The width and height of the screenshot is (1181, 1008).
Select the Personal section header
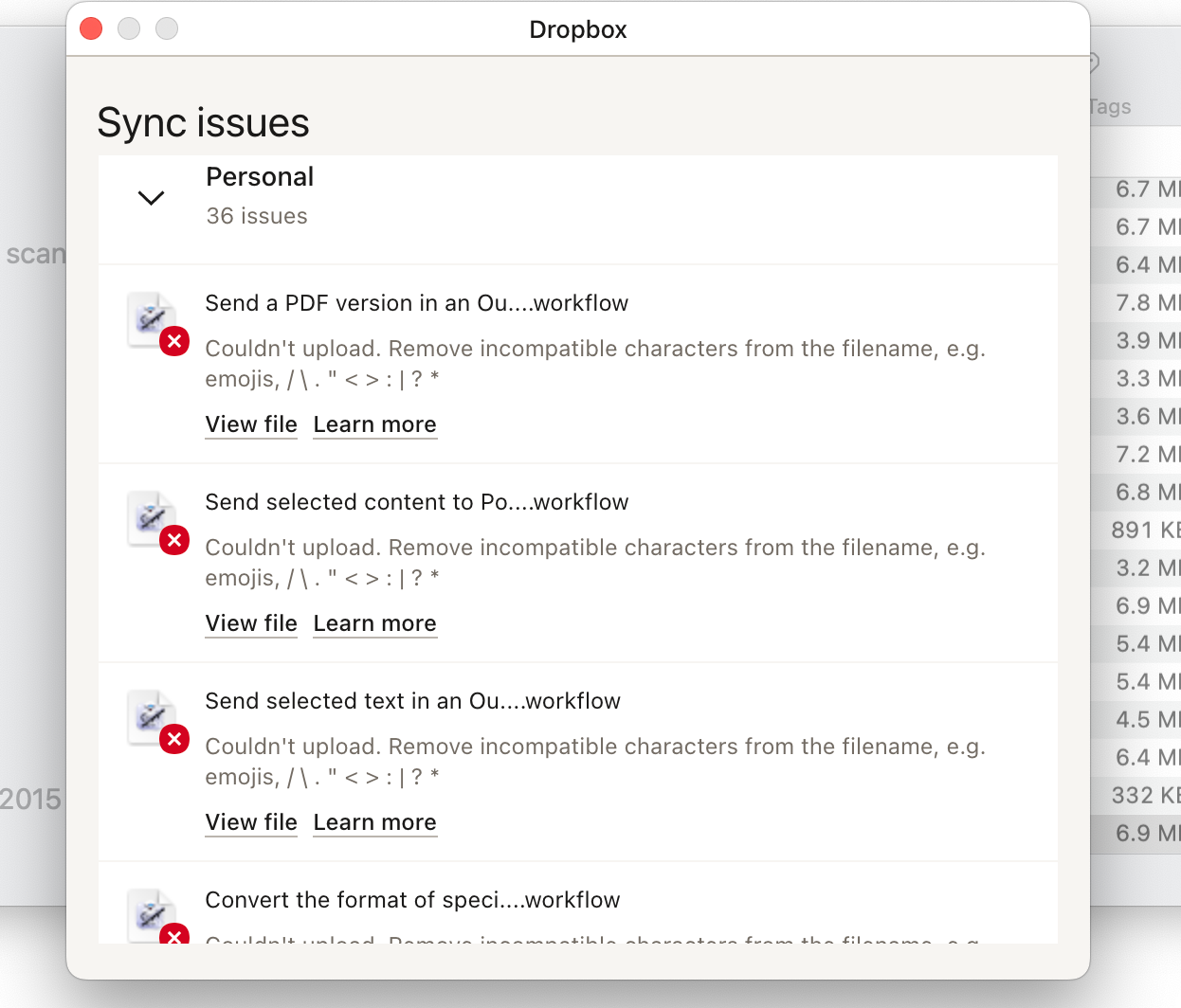coord(260,176)
